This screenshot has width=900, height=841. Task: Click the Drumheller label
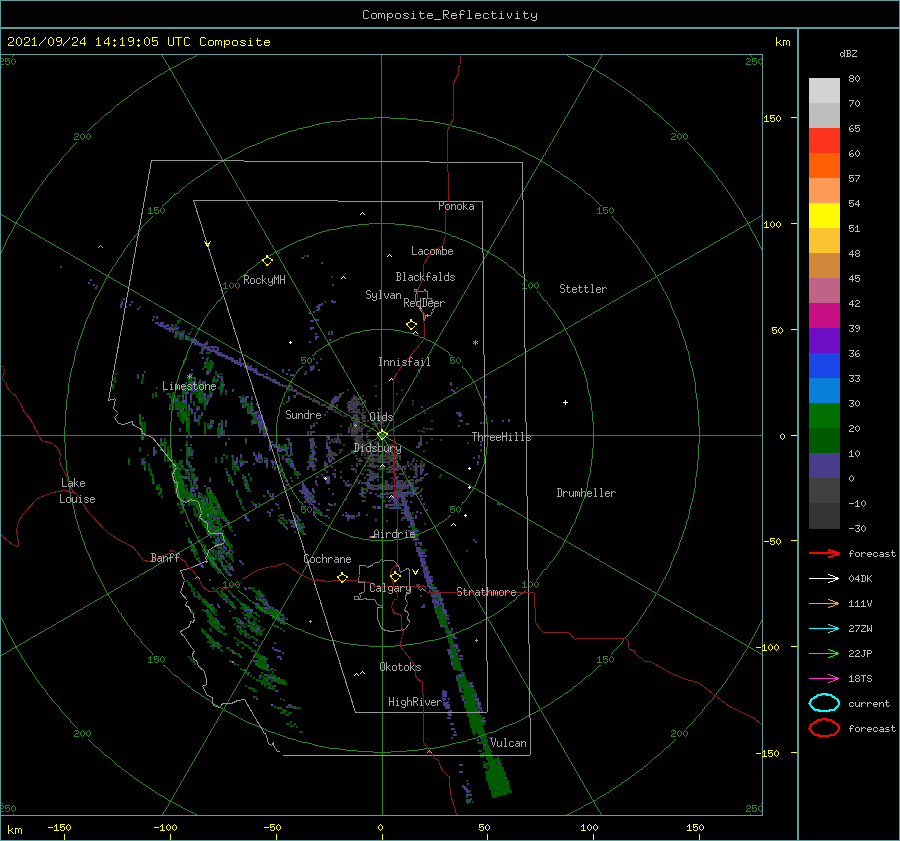(x=586, y=493)
